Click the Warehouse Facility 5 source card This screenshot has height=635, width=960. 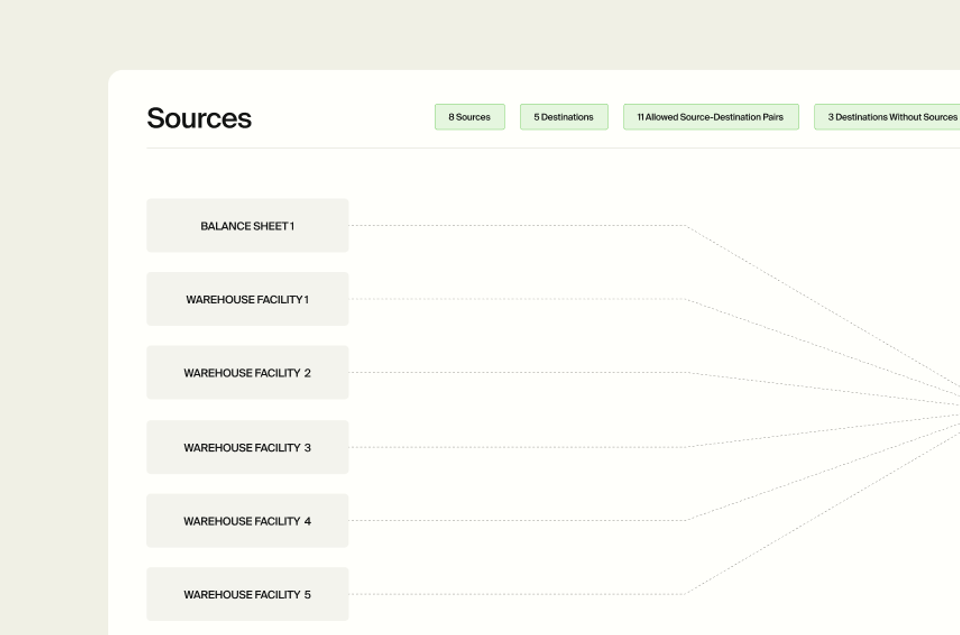[247, 594]
